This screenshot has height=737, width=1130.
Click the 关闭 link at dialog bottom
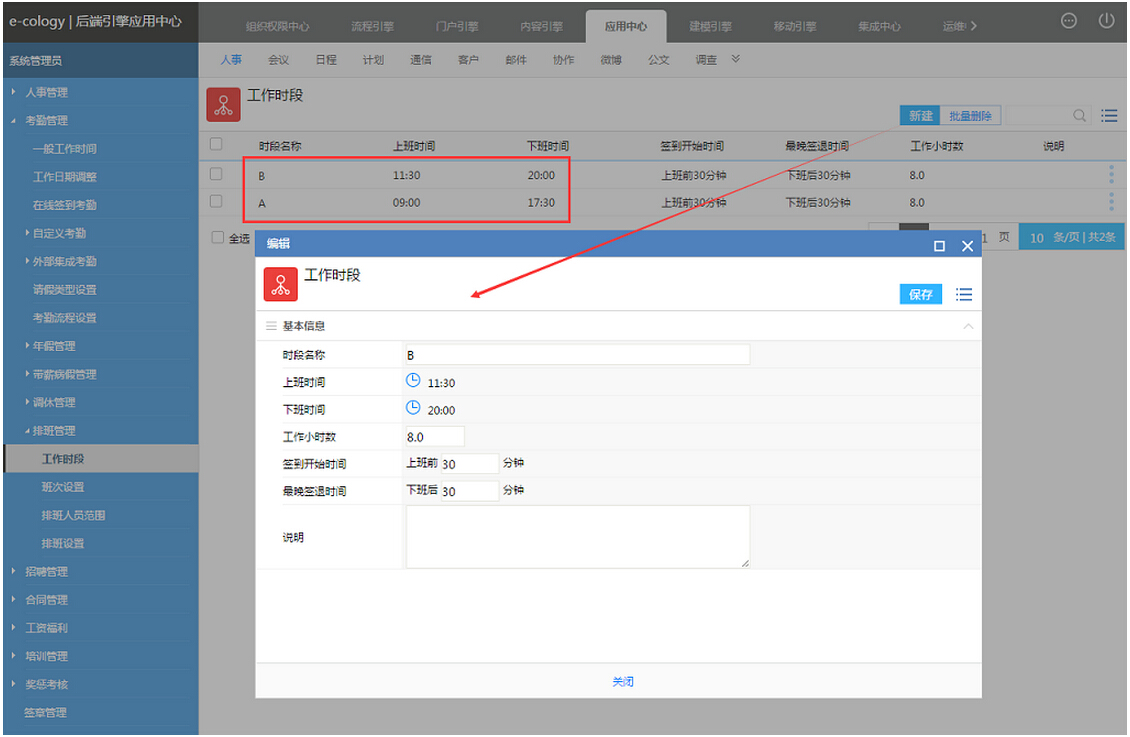tap(623, 681)
